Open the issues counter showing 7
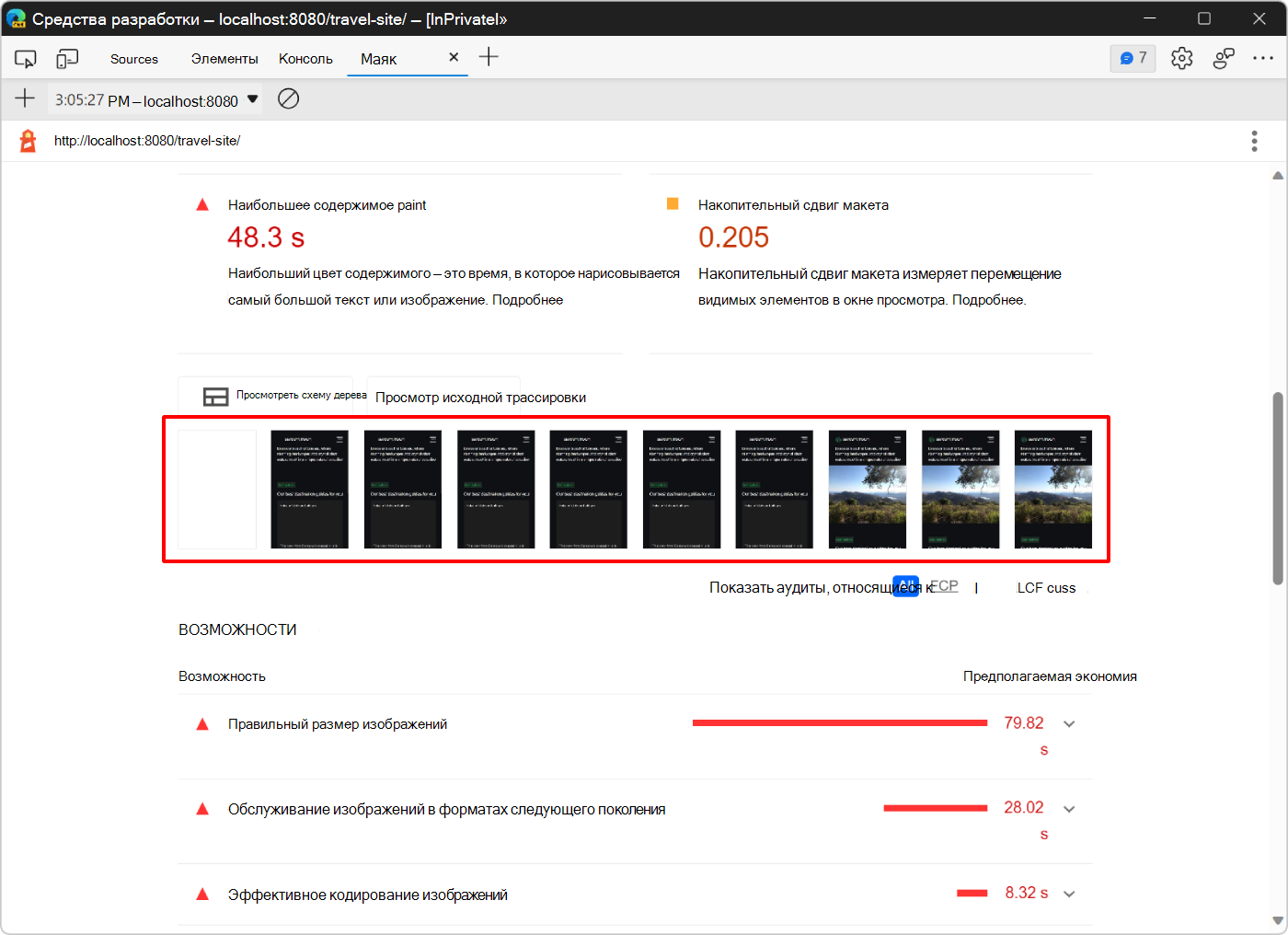This screenshot has width=1288, height=935. tap(1133, 58)
